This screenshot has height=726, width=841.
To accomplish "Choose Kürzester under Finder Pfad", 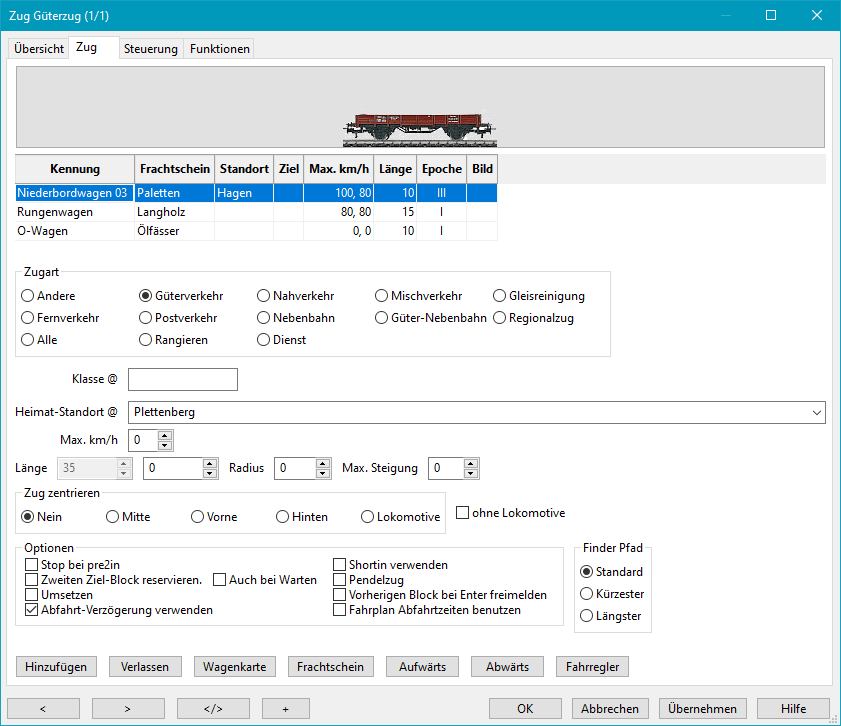I will (586, 594).
